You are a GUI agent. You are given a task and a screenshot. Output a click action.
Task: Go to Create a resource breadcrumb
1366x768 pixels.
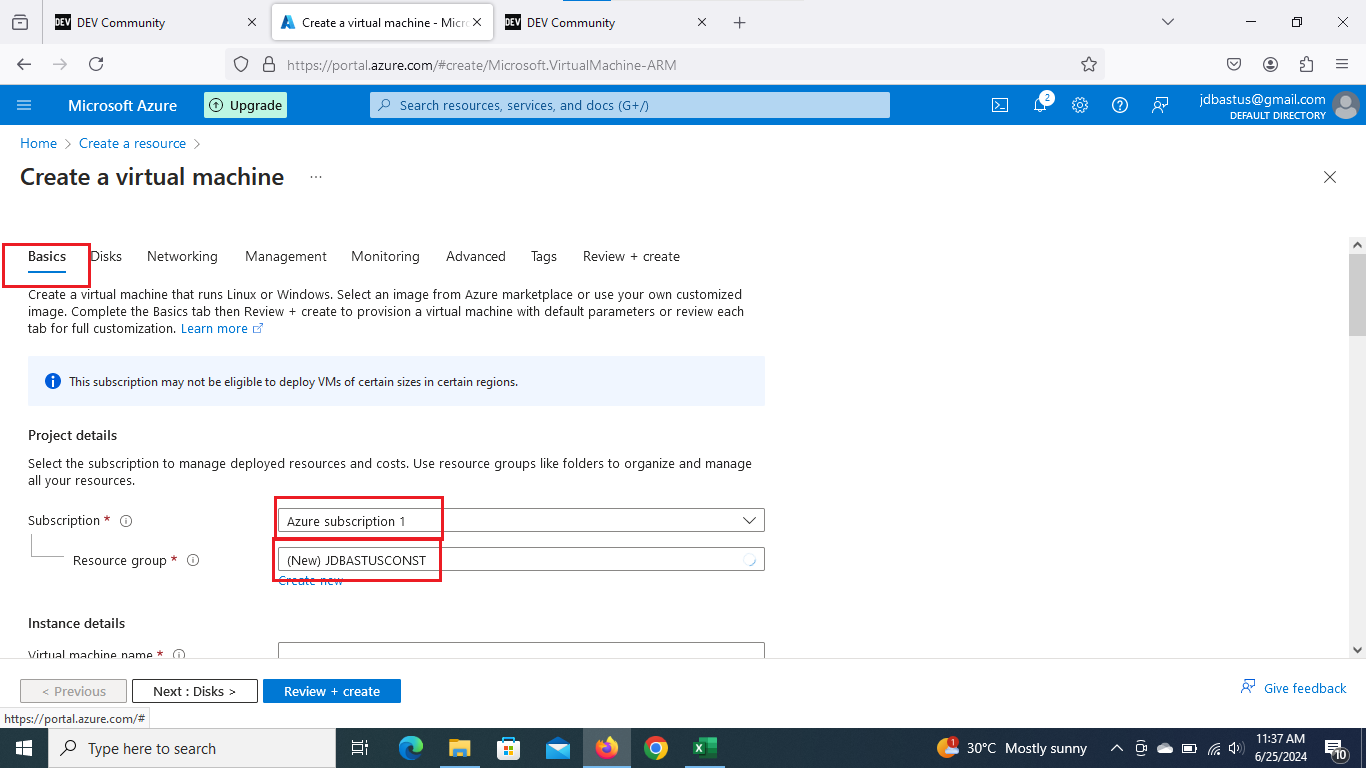(x=133, y=143)
